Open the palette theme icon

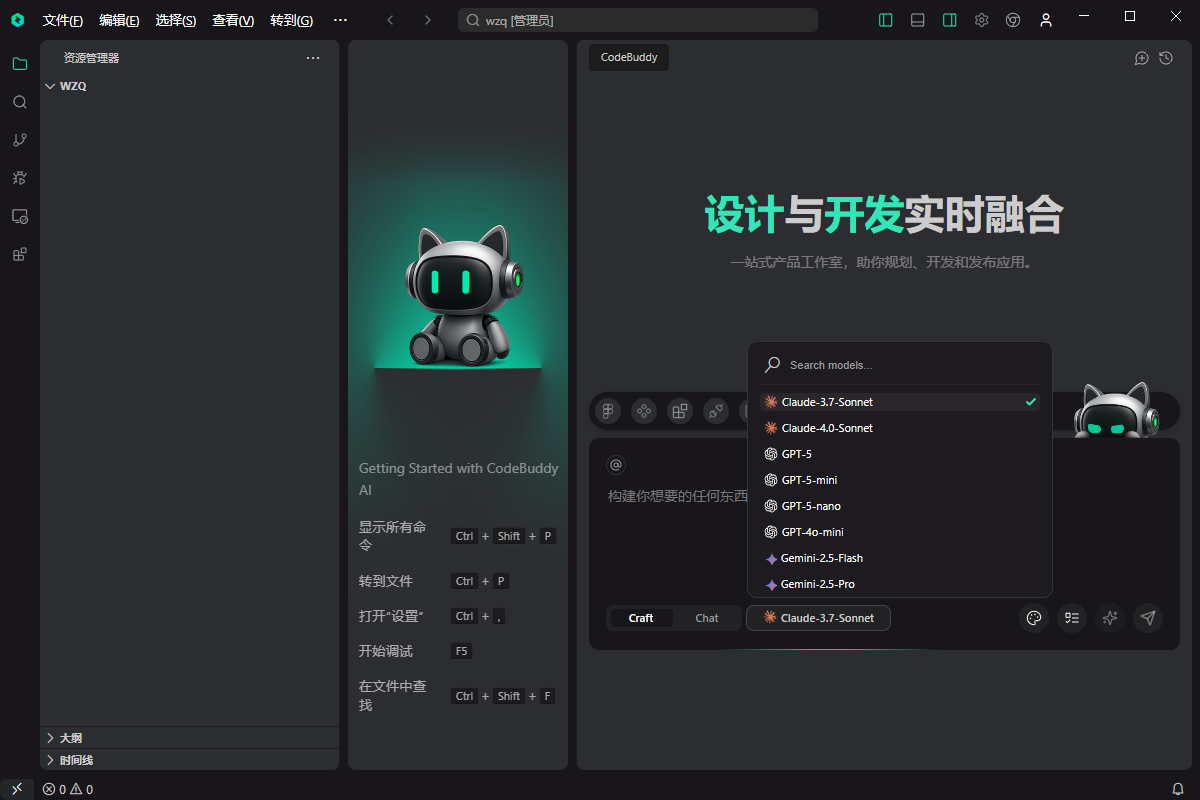click(1034, 618)
